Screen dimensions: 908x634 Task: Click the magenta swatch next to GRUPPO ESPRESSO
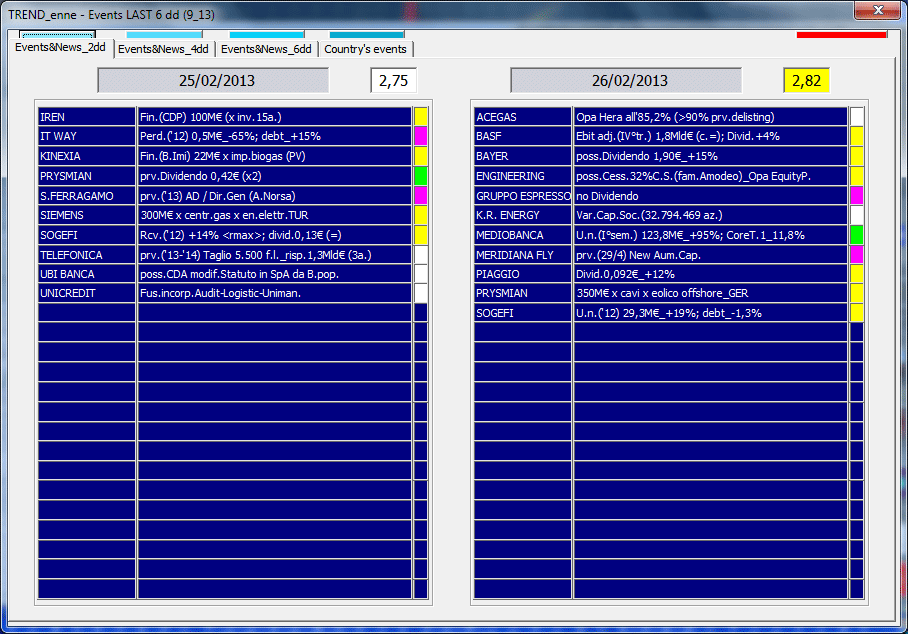coord(857,195)
